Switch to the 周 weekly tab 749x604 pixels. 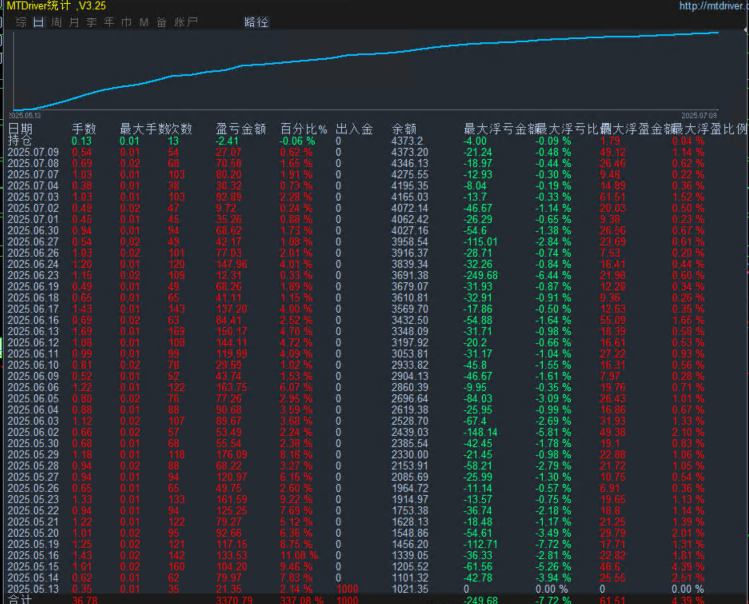pyautogui.click(x=56, y=22)
